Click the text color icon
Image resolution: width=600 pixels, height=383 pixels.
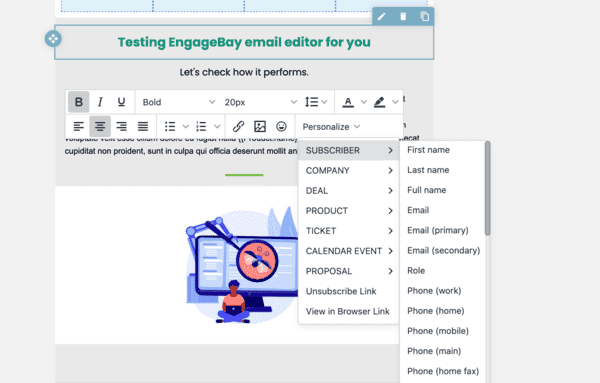(348, 102)
